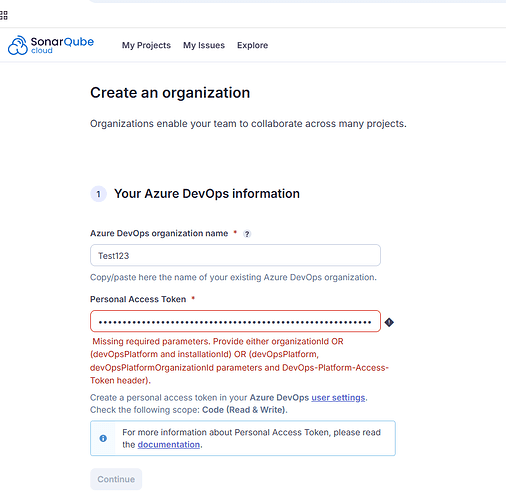Click the Your Azure DevOps information heading
Screen dimensions: 506x500
click(207, 194)
